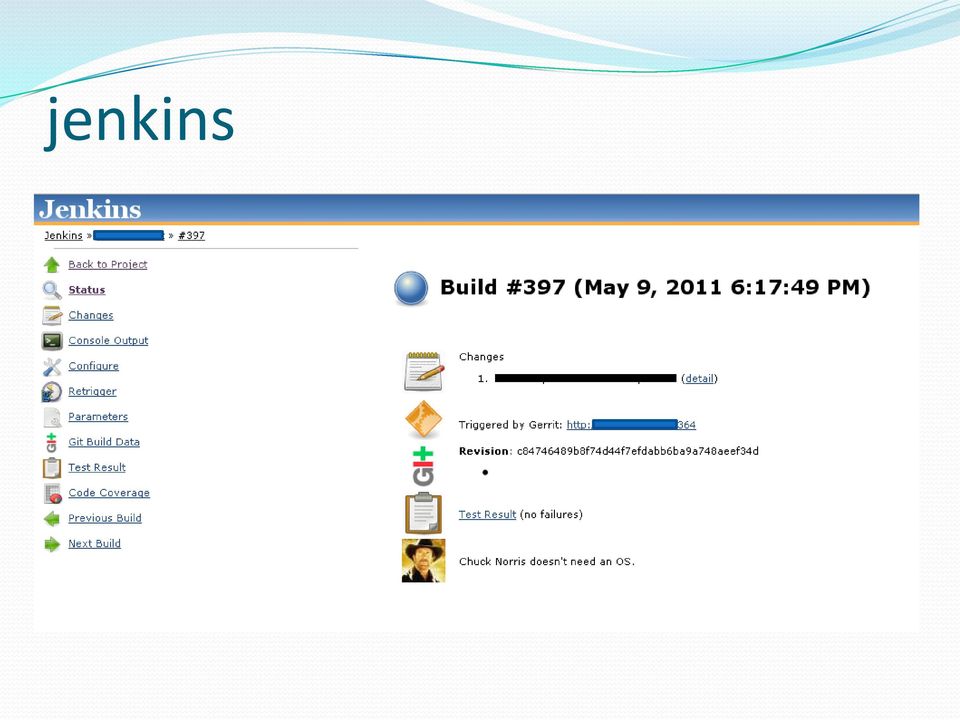This screenshot has height=720, width=960.
Task: Click the 'Triggered by Gerrit:' text
Action: 511,425
